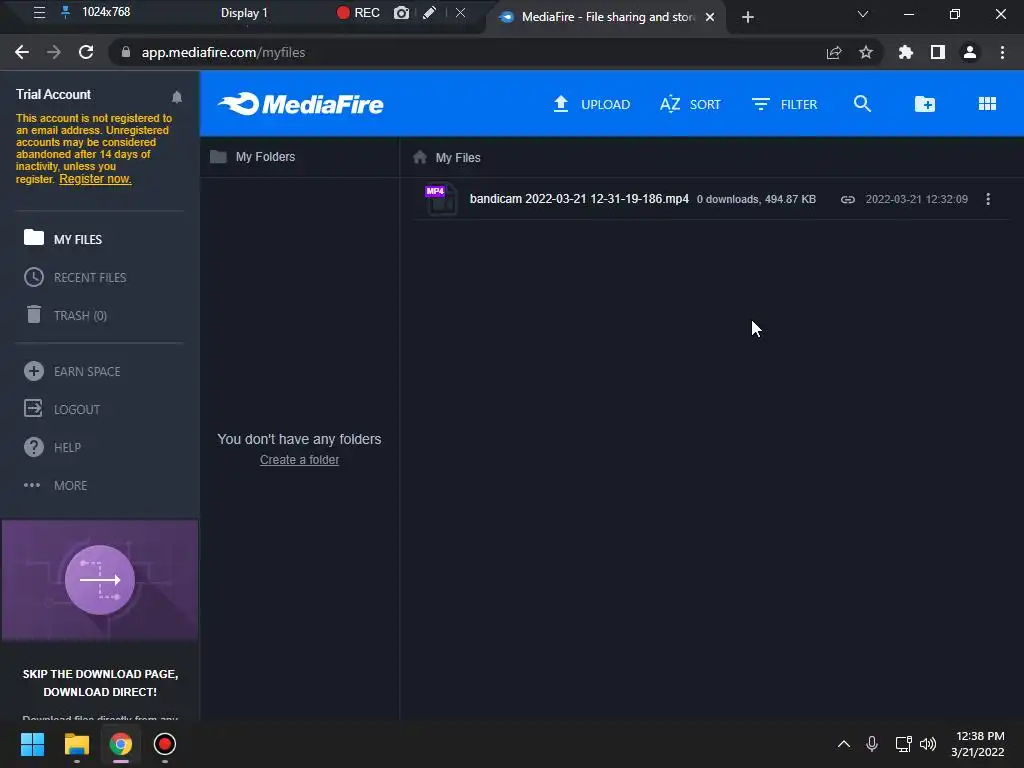Click the address bar URL
This screenshot has height=768, width=1024.
[x=223, y=52]
